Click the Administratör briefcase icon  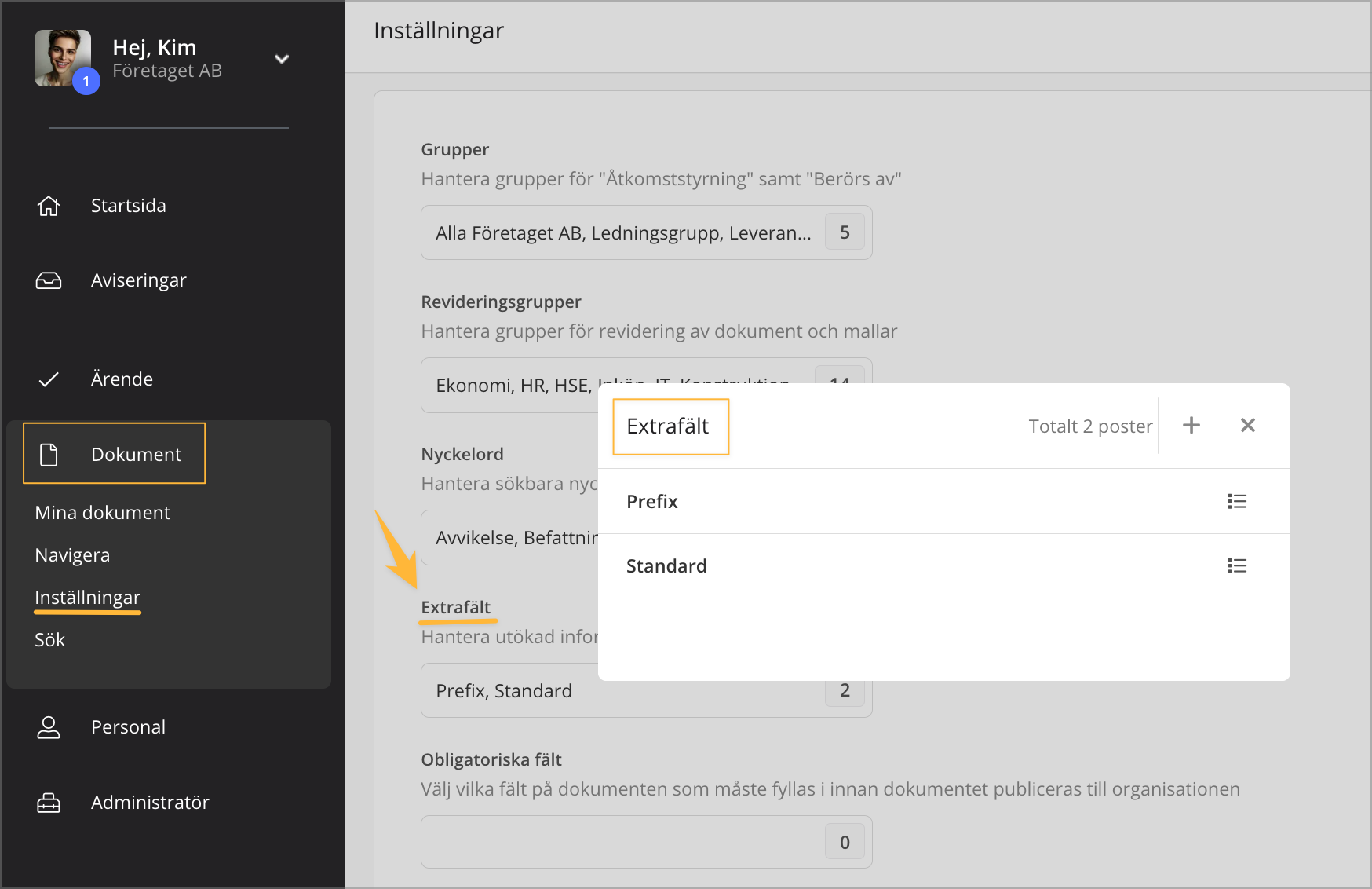[x=49, y=803]
